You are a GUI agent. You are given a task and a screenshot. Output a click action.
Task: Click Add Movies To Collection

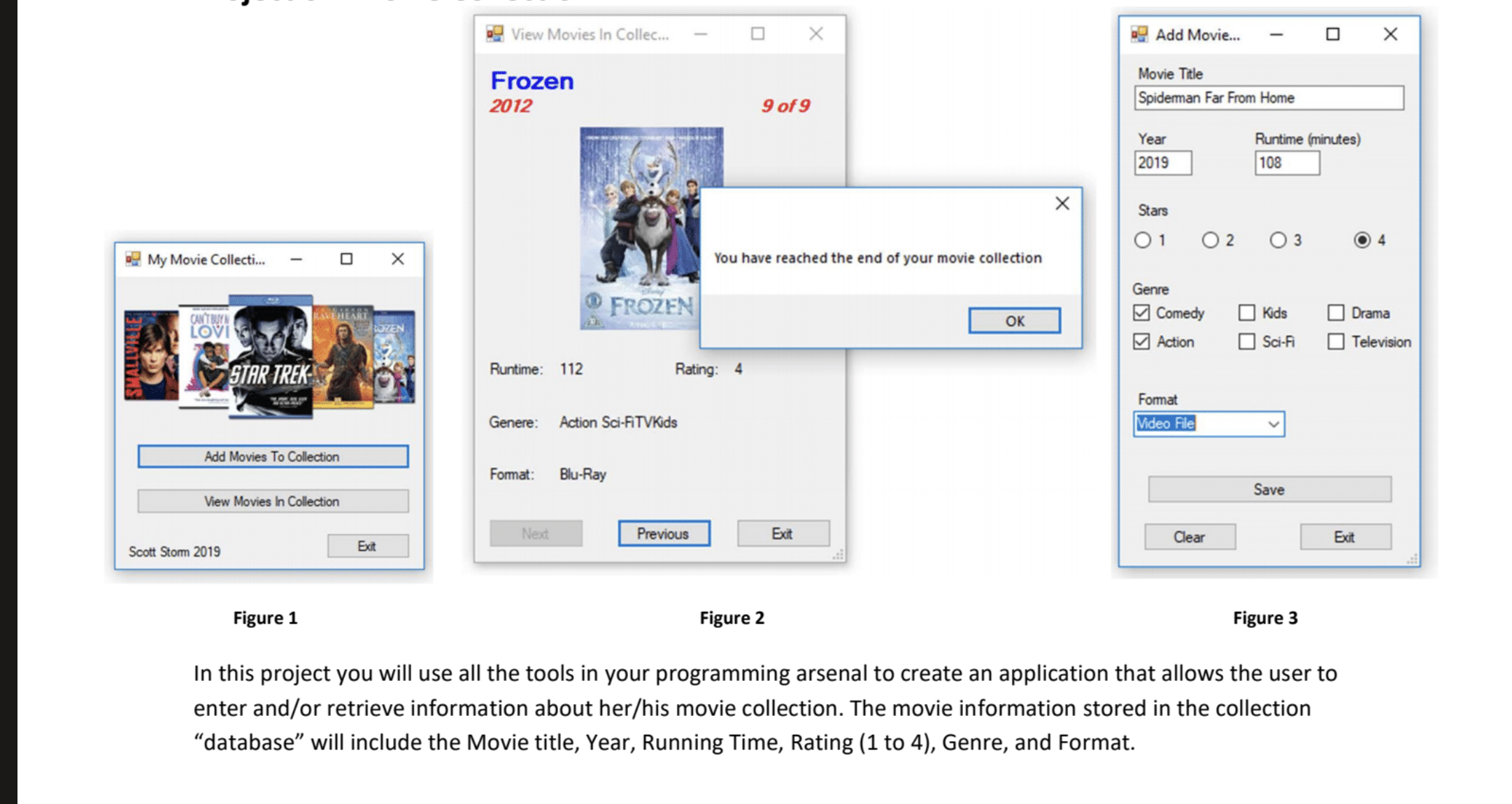[x=272, y=456]
